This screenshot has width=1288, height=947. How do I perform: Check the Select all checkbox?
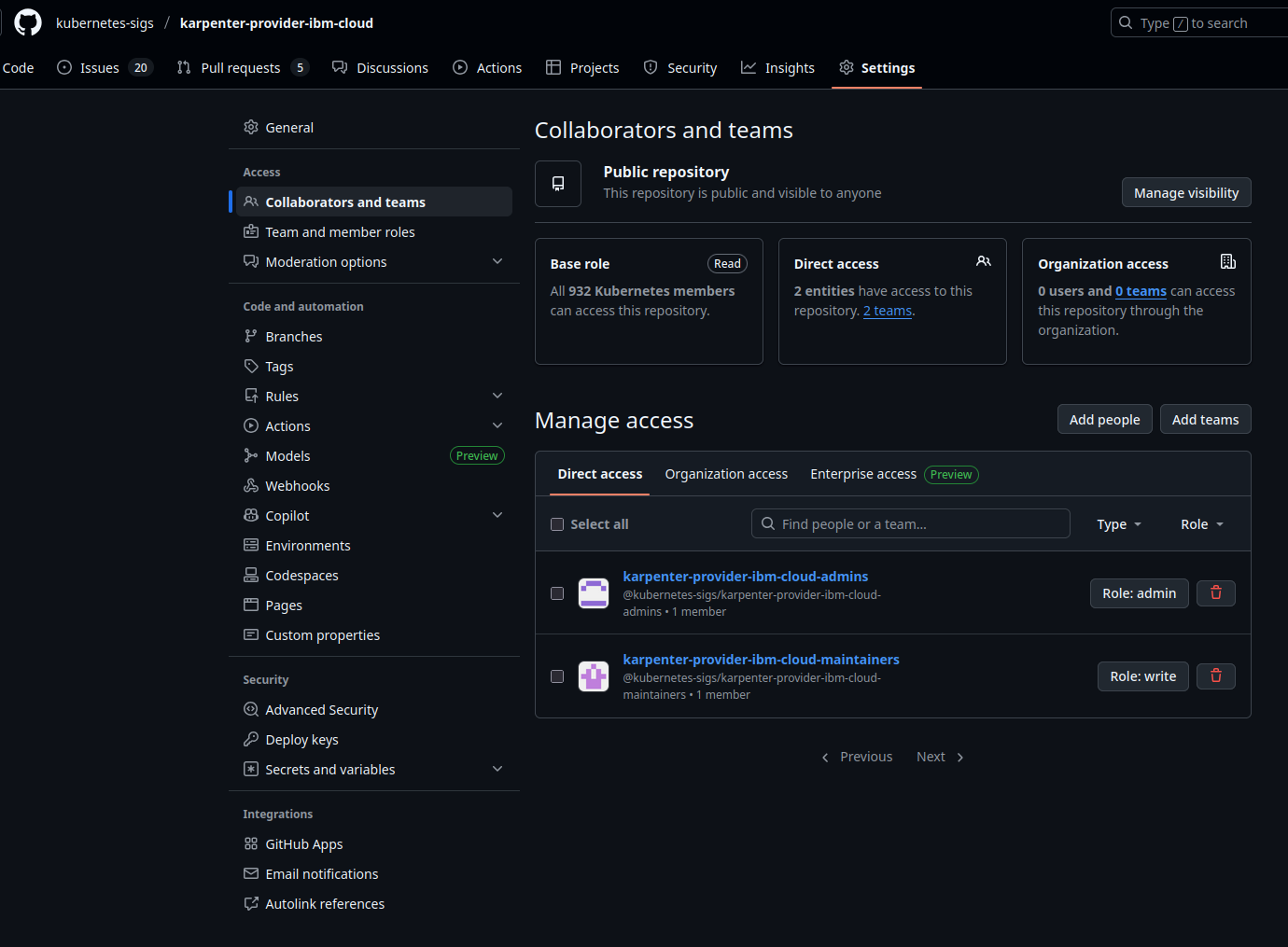pyautogui.click(x=557, y=524)
